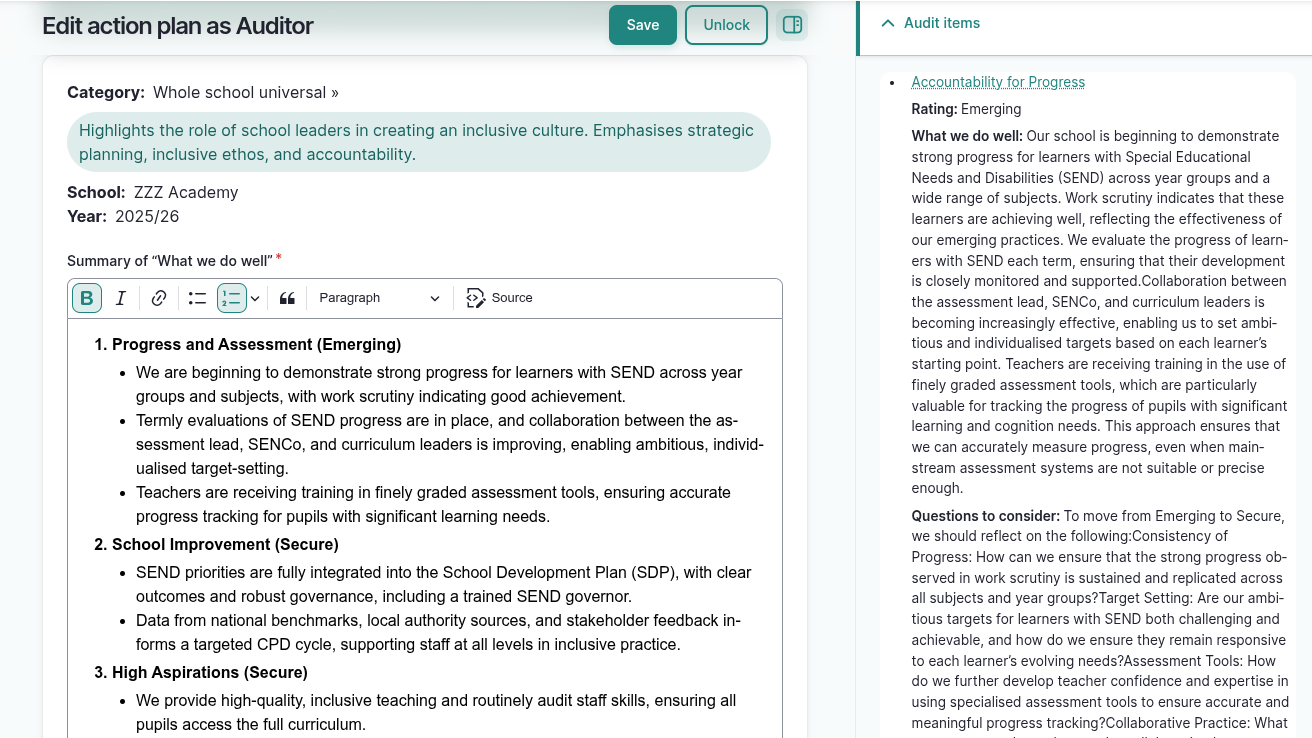The height and width of the screenshot is (738, 1312).
Task: Expand the Whole school universal category chevron
Action: tap(333, 91)
